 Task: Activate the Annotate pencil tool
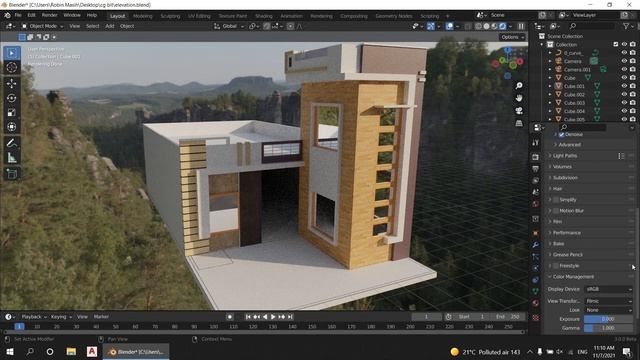11,143
